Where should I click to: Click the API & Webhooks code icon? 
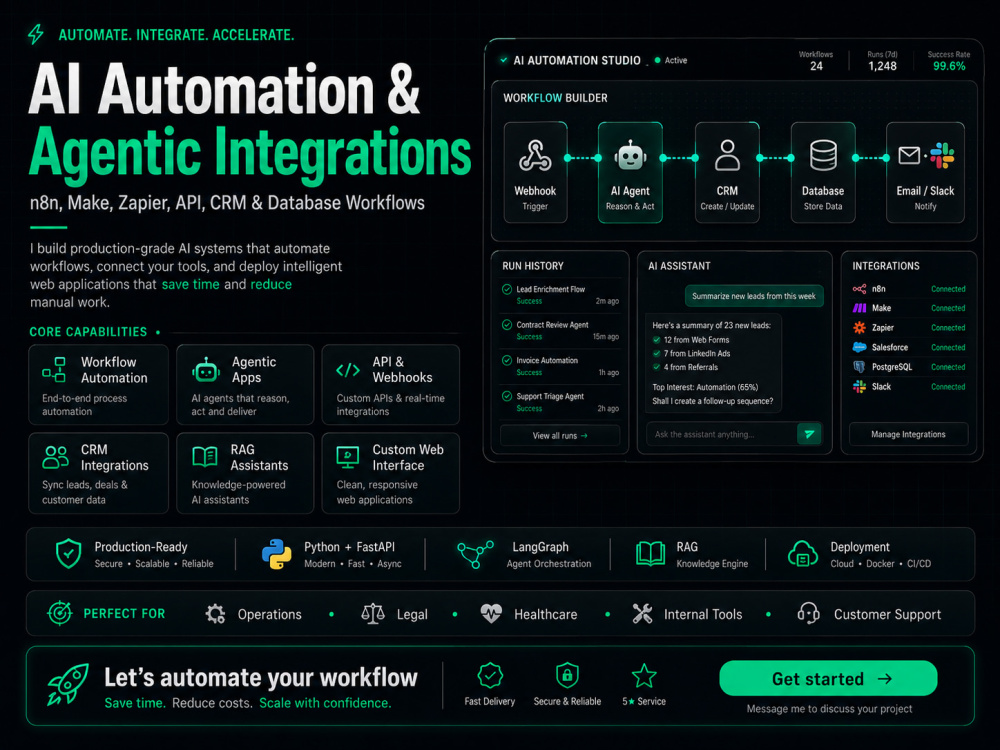pos(348,370)
